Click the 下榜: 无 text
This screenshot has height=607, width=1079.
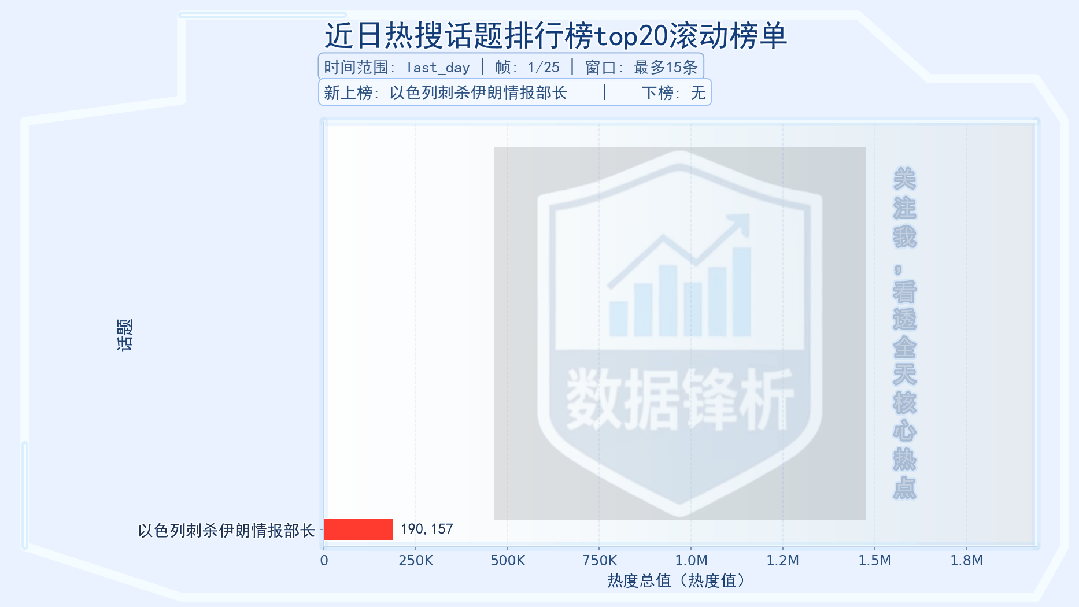(x=674, y=93)
